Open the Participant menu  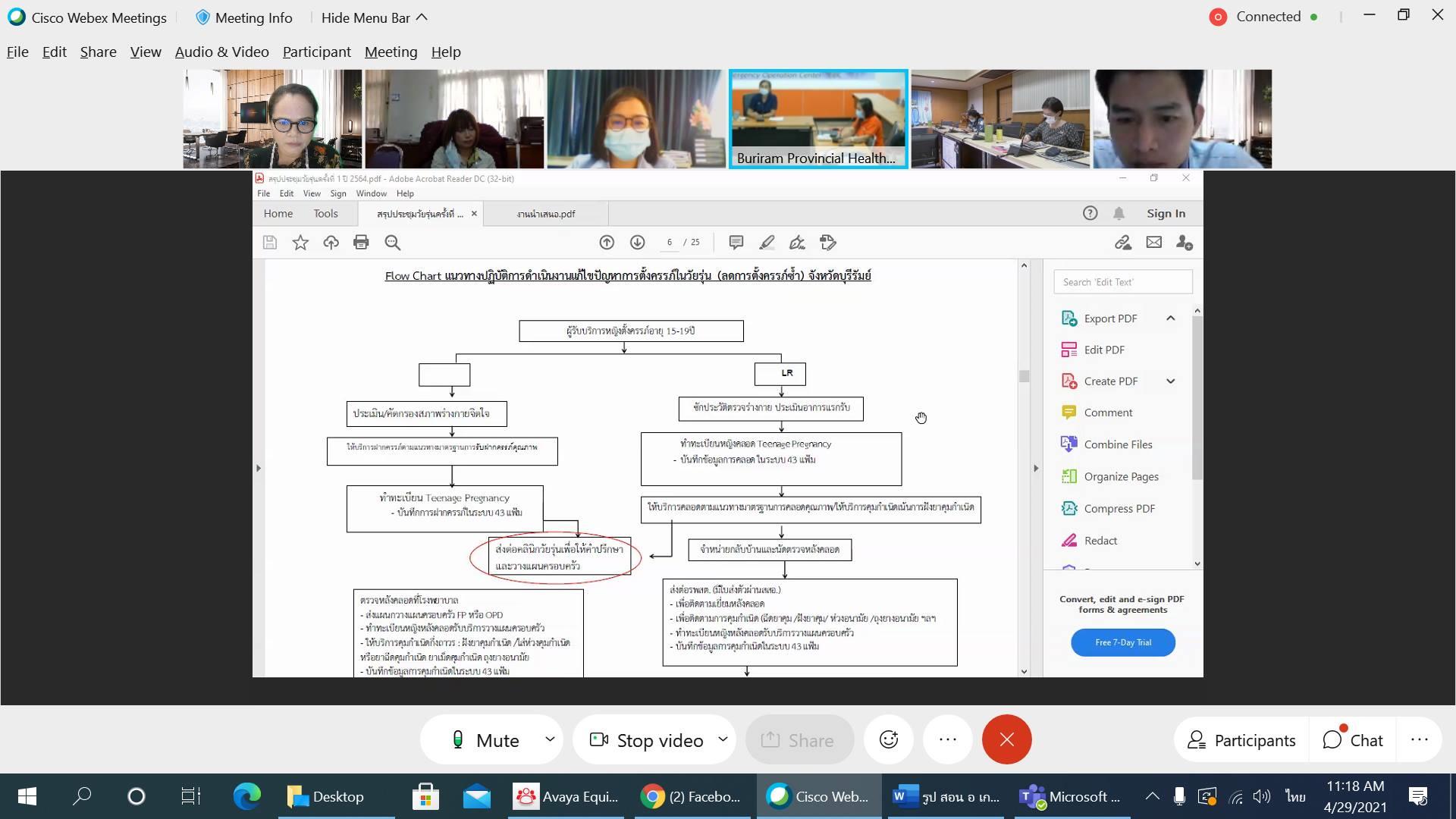tap(317, 52)
